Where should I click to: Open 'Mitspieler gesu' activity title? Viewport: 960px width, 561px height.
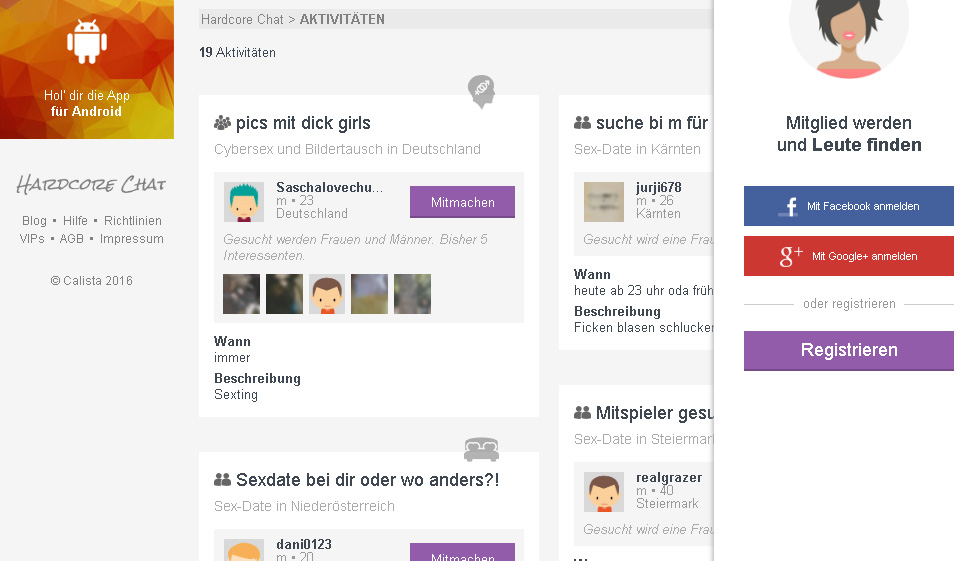pyautogui.click(x=654, y=413)
